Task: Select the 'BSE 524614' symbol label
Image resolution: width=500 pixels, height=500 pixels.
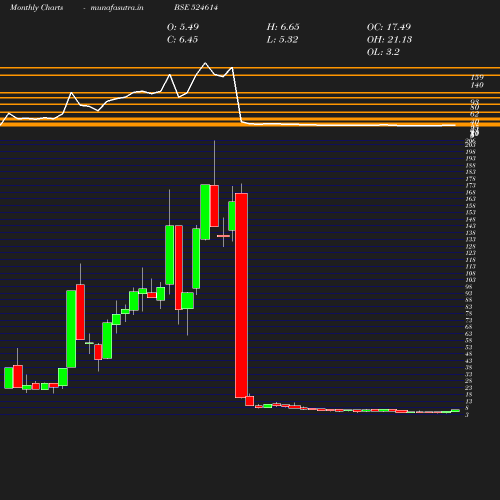Action: (x=196, y=7)
